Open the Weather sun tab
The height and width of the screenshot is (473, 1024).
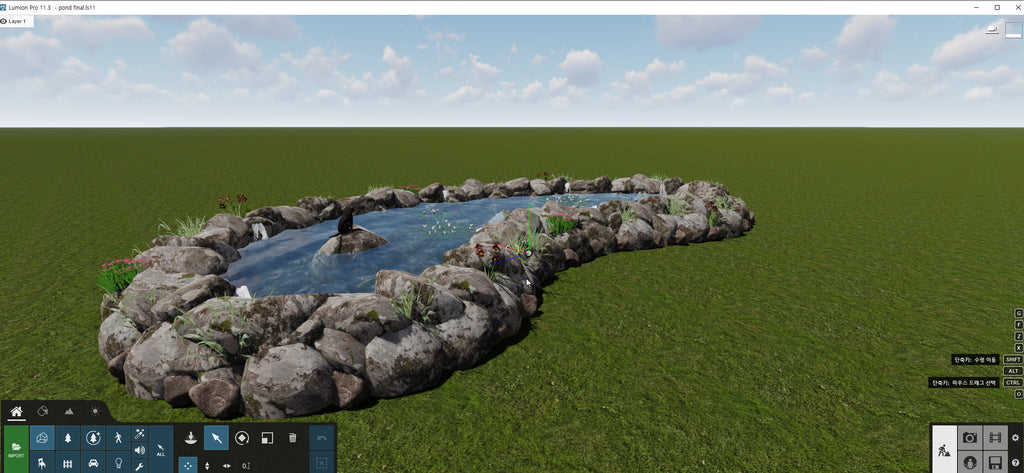click(95, 411)
